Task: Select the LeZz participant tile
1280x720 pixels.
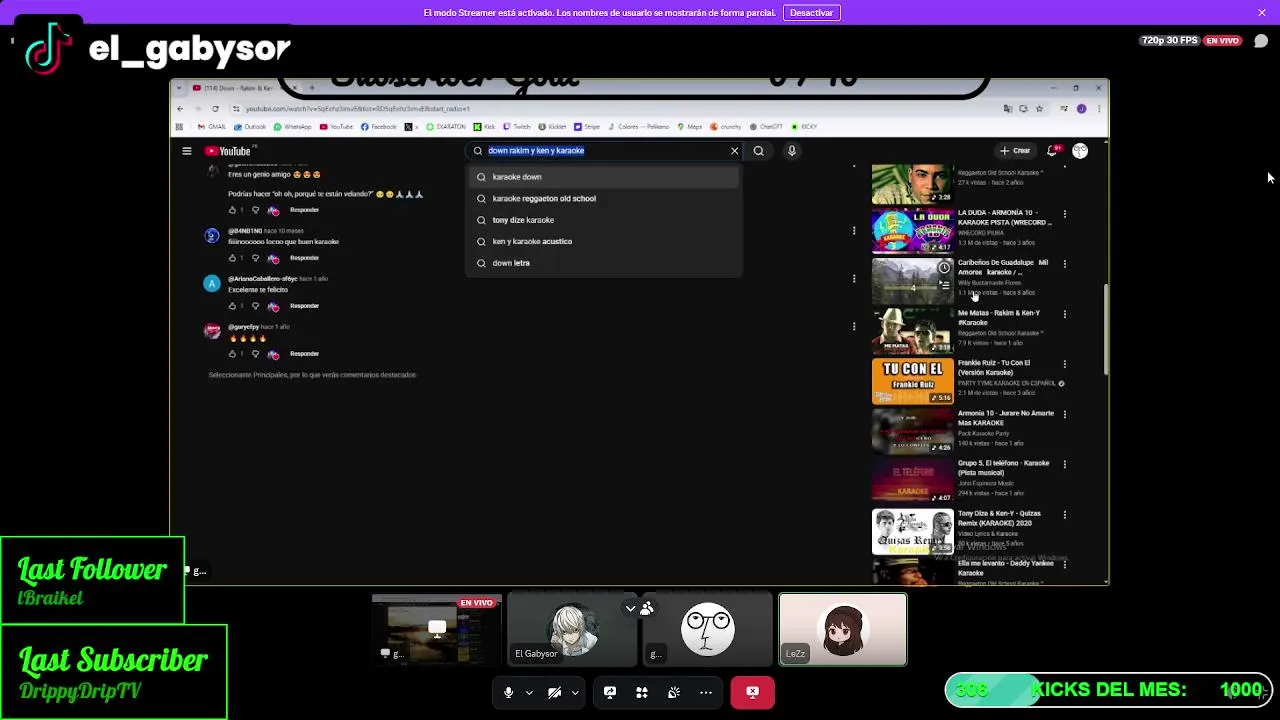Action: click(x=843, y=629)
